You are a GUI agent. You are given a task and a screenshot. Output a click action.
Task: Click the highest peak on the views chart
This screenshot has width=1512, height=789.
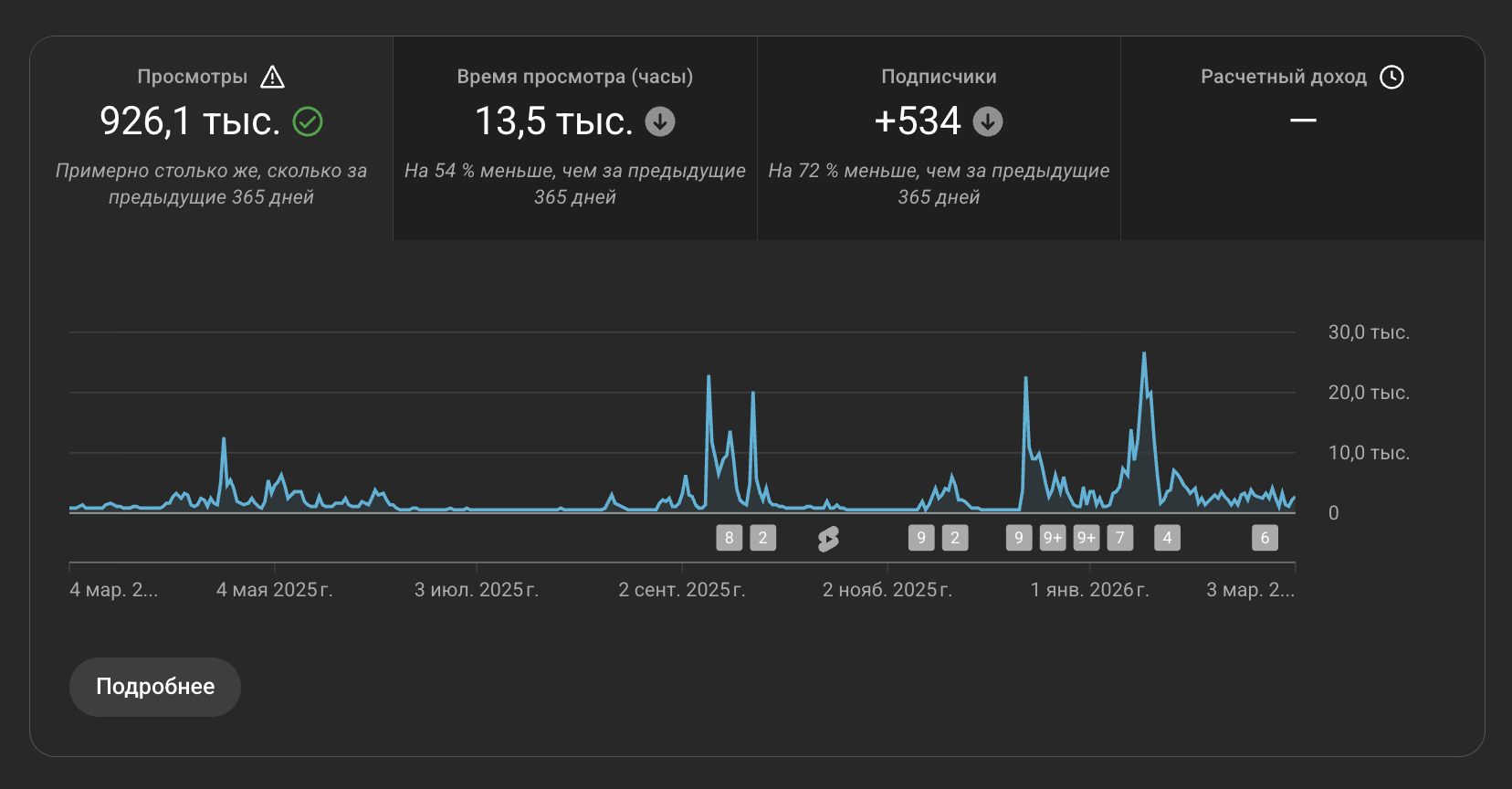1144,354
